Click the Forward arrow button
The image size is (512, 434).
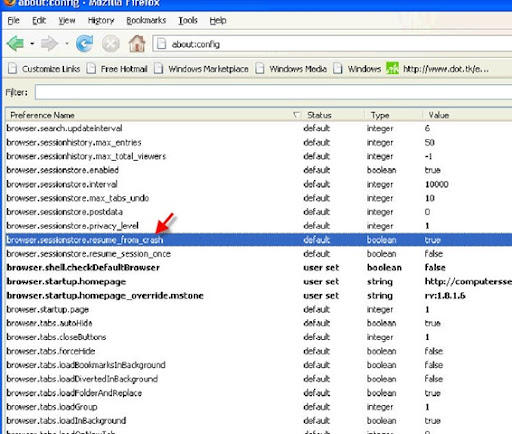click(x=49, y=44)
